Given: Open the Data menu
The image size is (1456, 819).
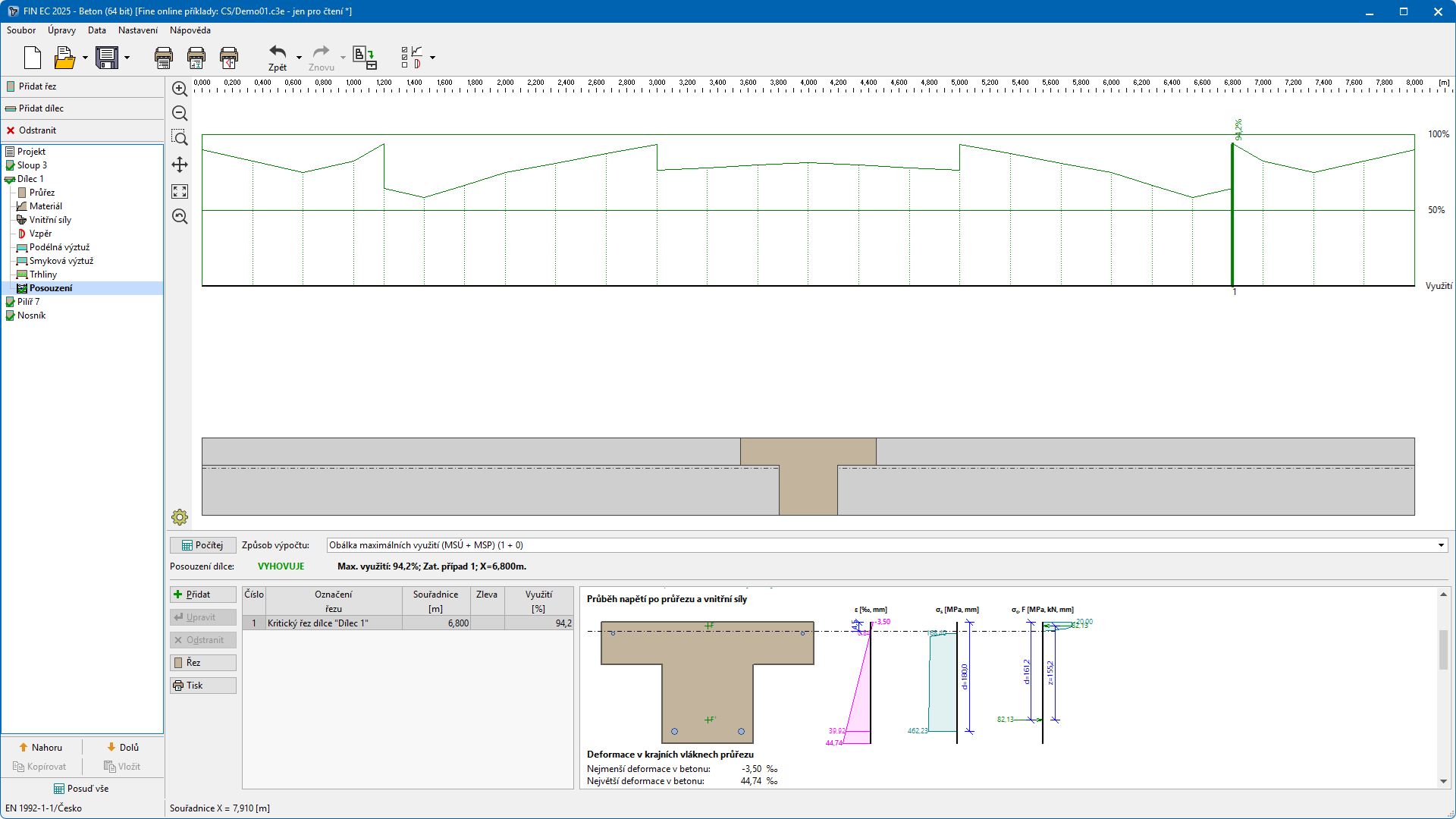Looking at the screenshot, I should tap(96, 30).
